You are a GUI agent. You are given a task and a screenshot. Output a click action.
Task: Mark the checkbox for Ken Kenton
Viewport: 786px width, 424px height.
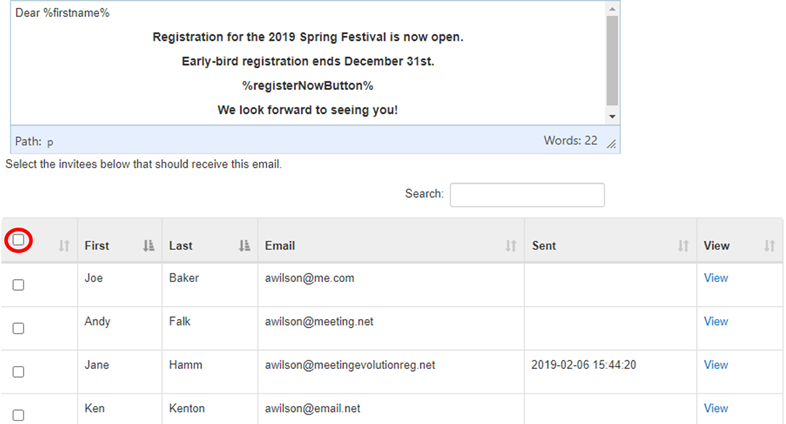18,414
